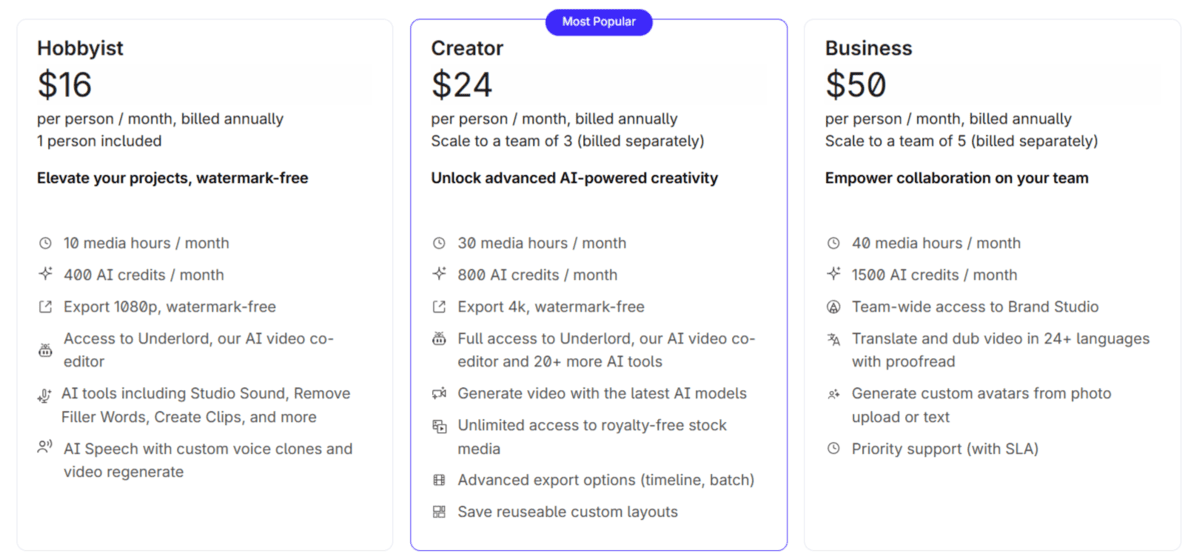Click the film strip icon beside Advanced export options
Image resolution: width=1199 pixels, height=559 pixels.
pos(439,480)
